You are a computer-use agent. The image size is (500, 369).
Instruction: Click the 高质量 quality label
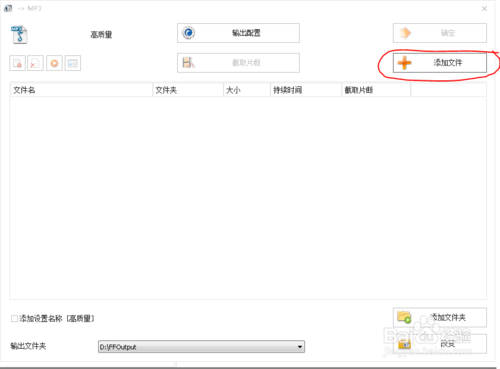(x=101, y=35)
